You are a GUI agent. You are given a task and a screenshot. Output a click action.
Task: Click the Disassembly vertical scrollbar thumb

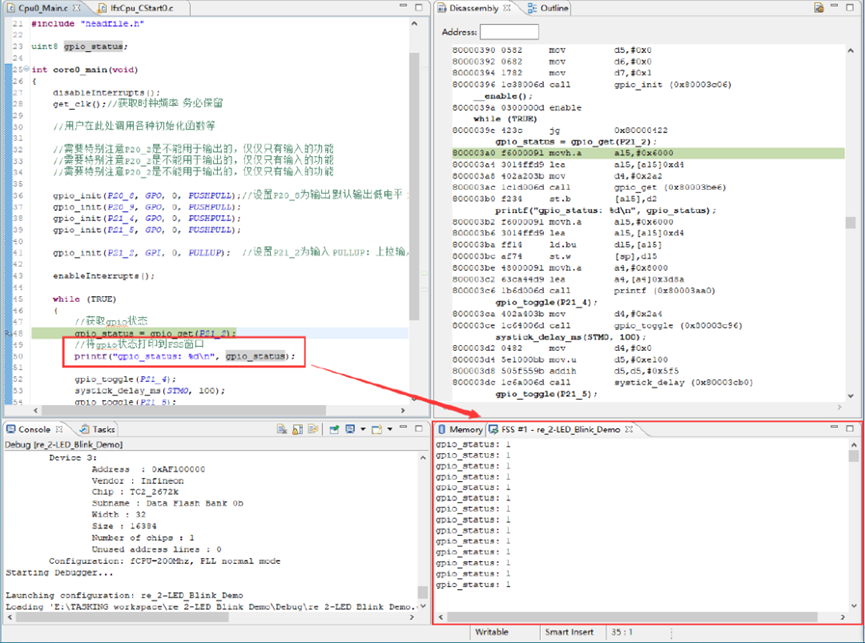point(850,222)
